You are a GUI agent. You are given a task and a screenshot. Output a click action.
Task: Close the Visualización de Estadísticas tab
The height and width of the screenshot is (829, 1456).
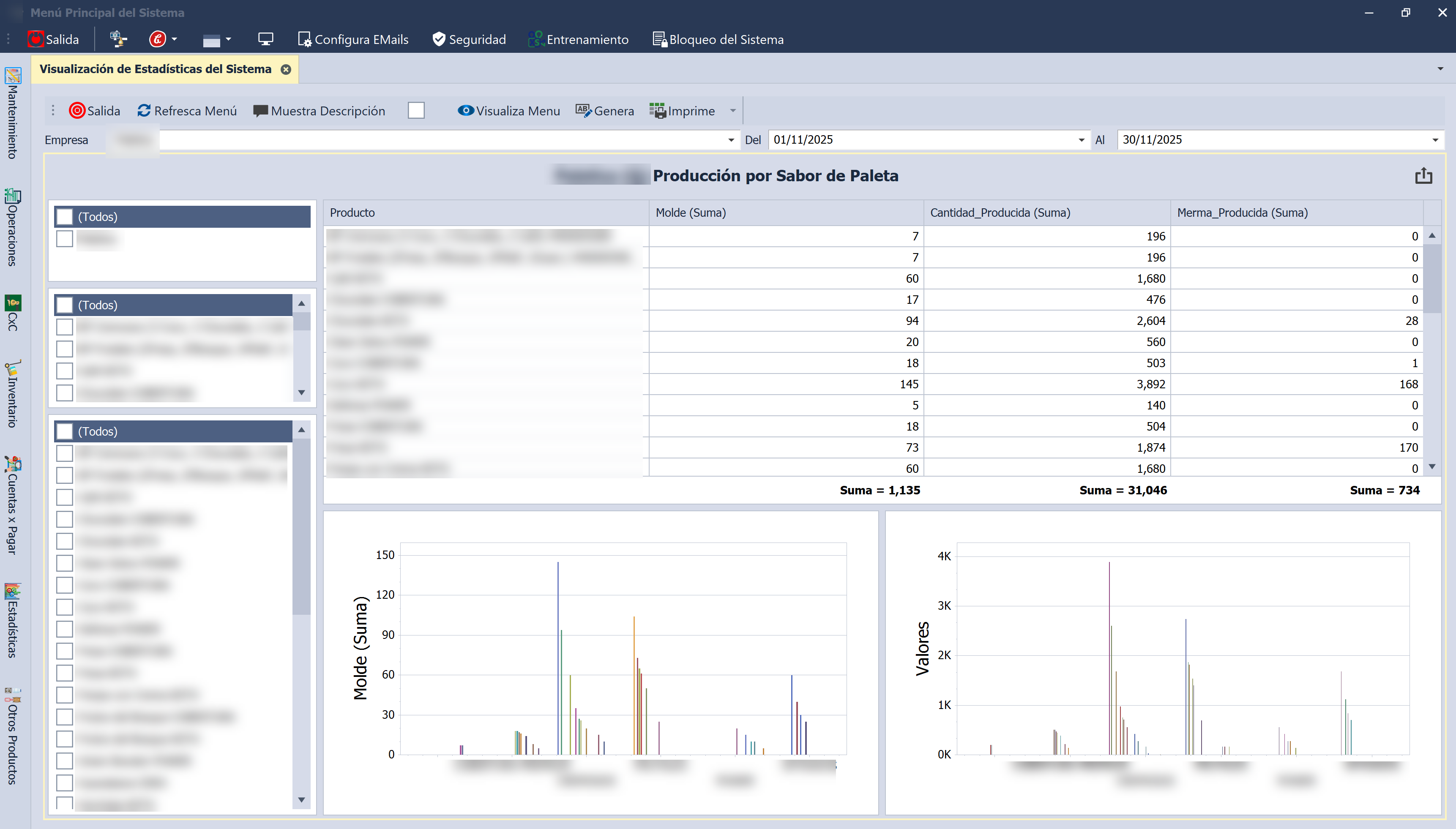tap(286, 69)
